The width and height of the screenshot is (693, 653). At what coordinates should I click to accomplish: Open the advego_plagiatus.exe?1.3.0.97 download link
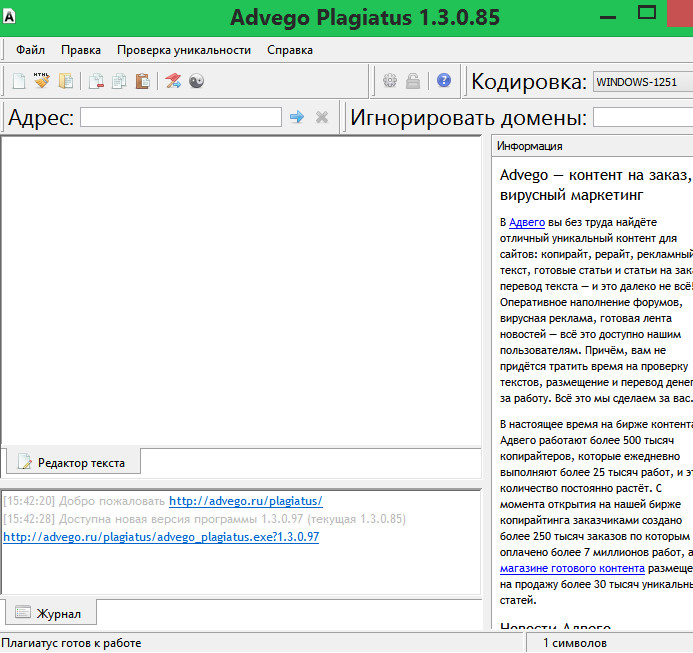click(x=161, y=537)
